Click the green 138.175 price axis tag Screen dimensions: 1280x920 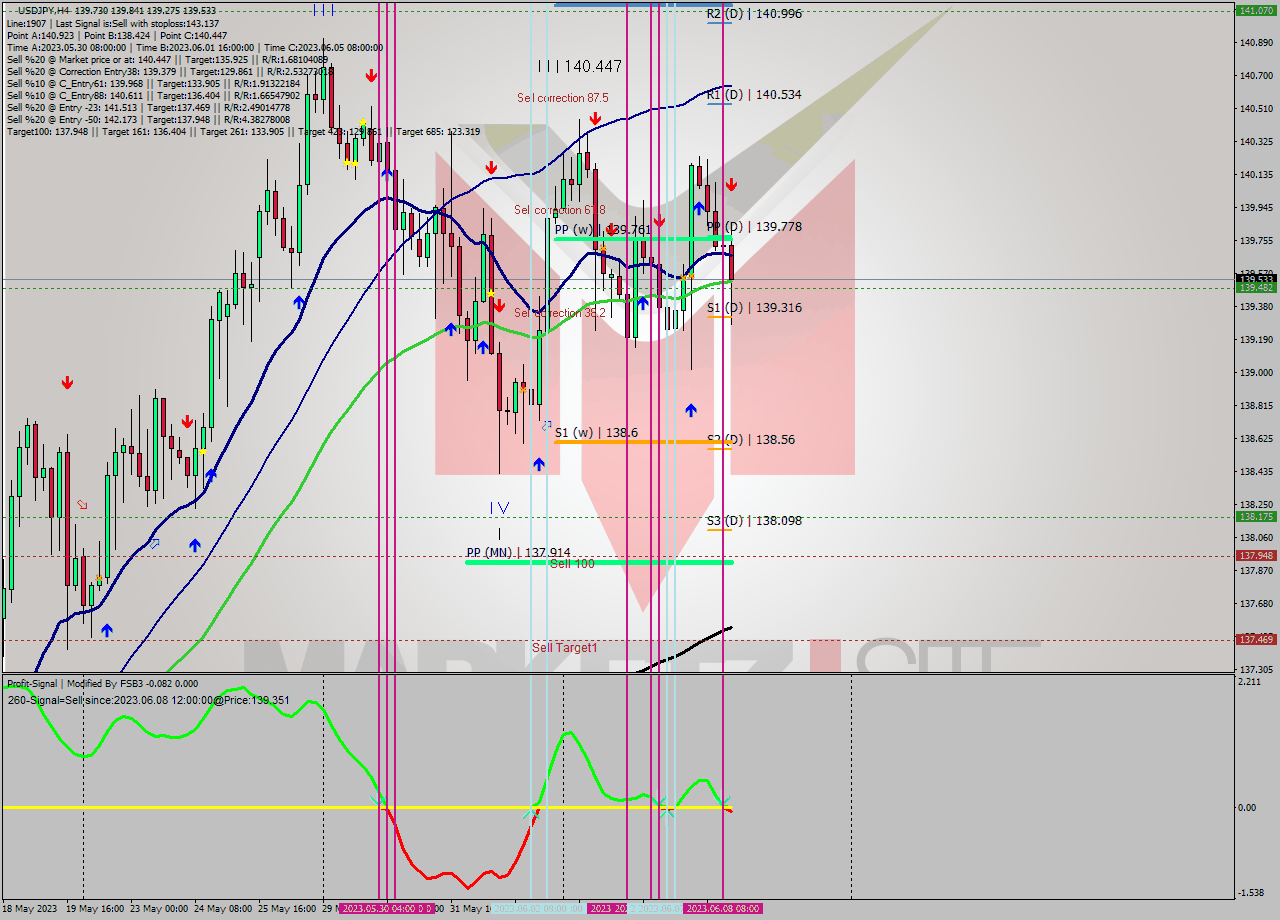[1255, 517]
